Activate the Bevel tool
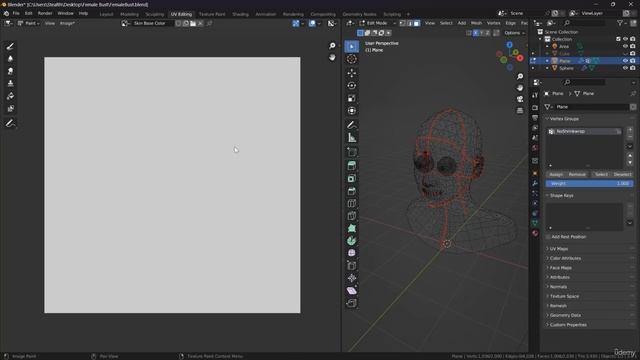 tap(351, 191)
